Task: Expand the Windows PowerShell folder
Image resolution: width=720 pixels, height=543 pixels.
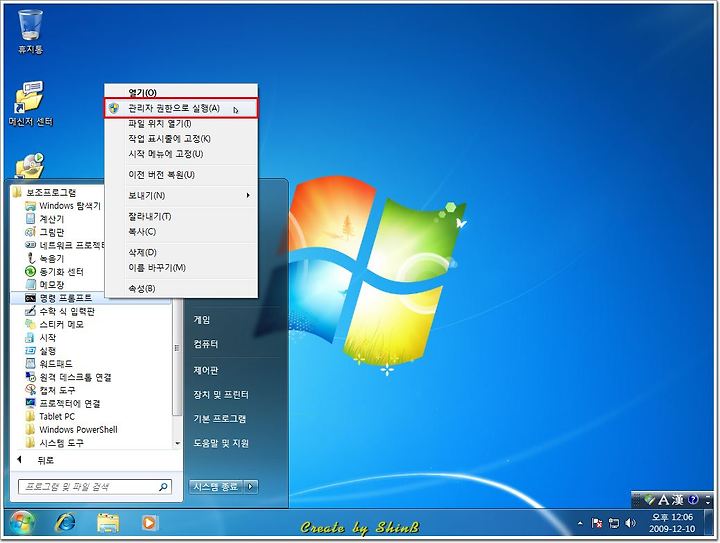Action: pyautogui.click(x=71, y=430)
